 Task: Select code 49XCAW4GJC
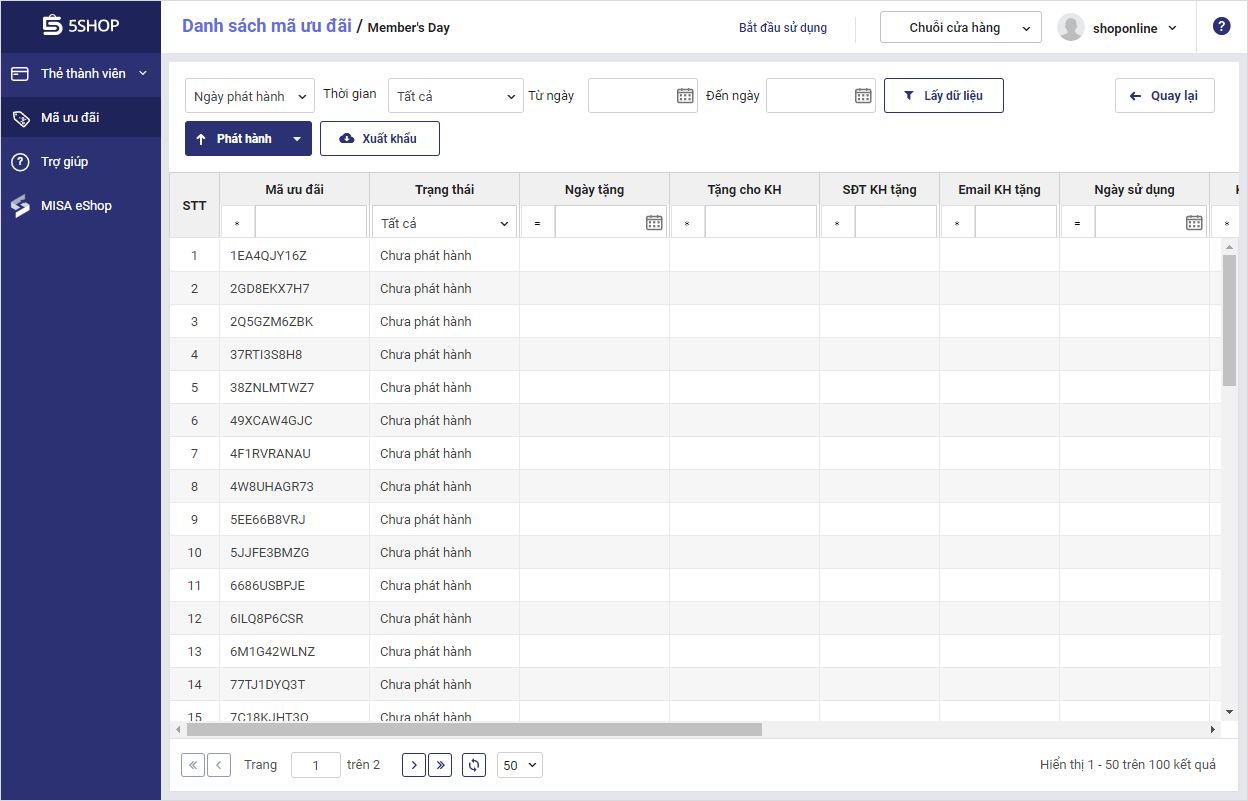pos(271,421)
